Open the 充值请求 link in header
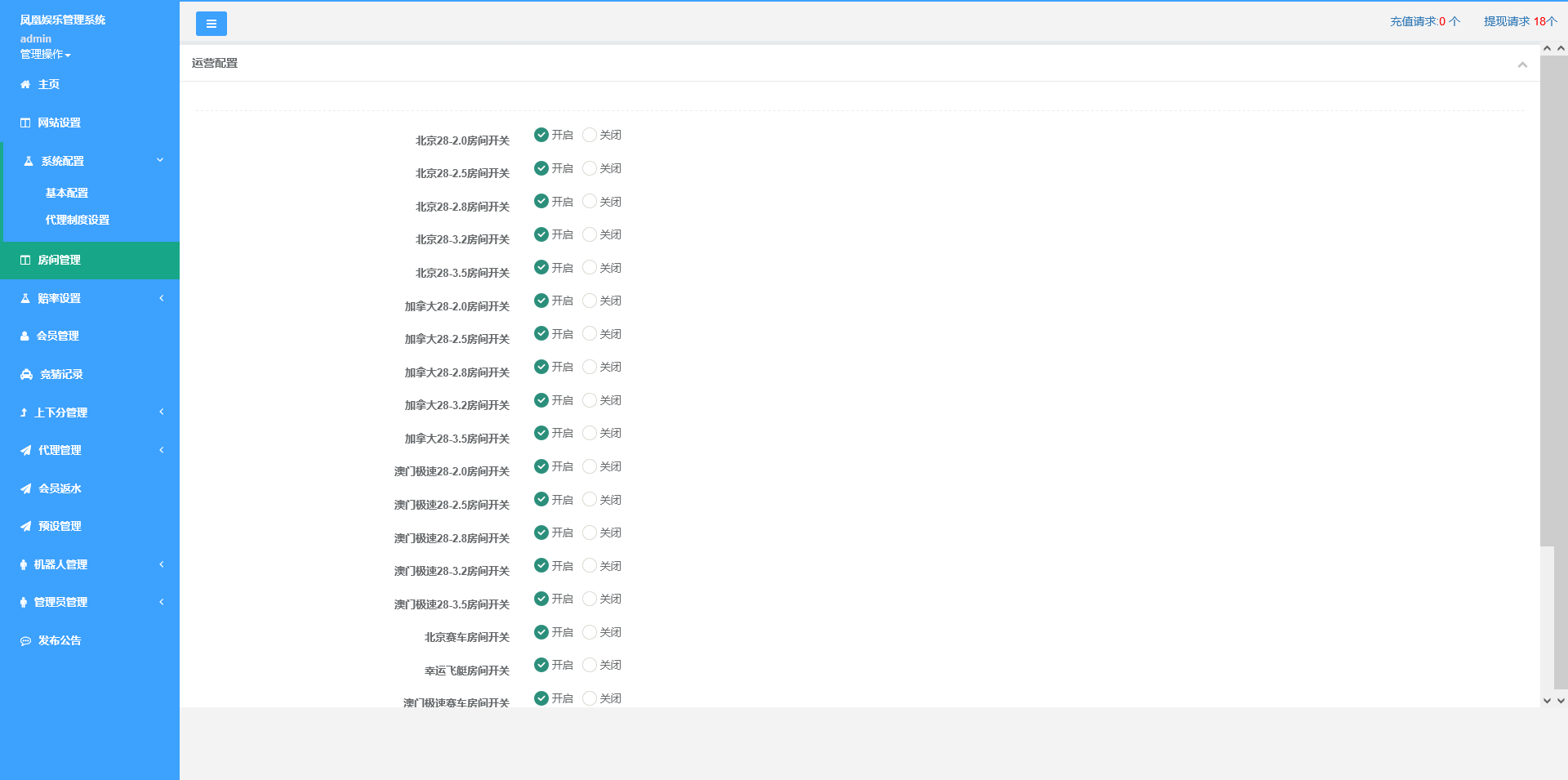The height and width of the screenshot is (780, 1568). tap(1424, 21)
